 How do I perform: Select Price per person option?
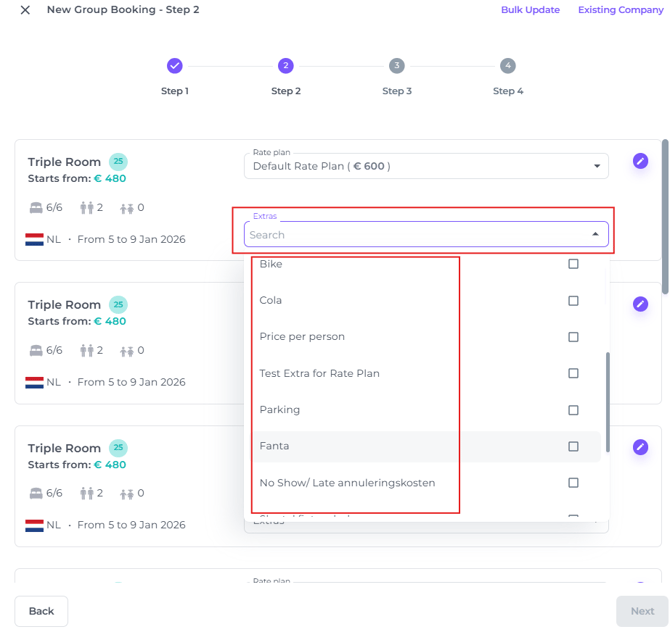302,337
